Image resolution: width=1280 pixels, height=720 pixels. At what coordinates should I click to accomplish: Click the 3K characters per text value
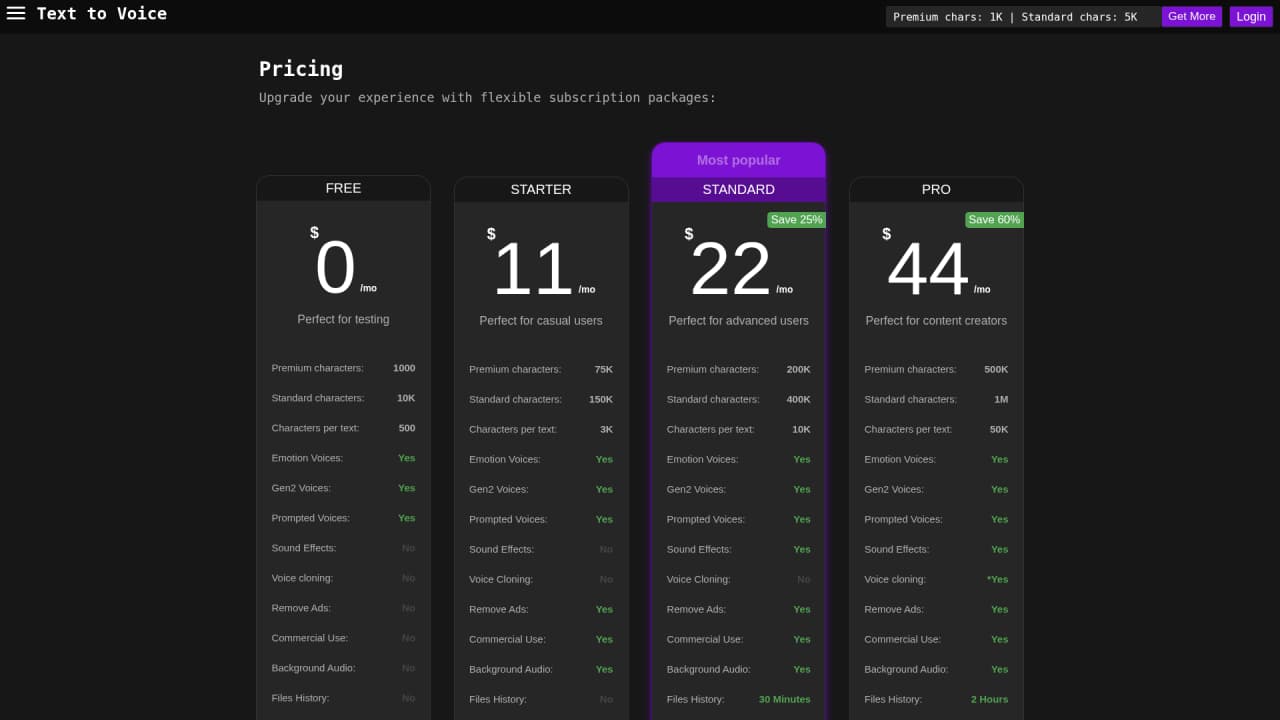(x=606, y=429)
